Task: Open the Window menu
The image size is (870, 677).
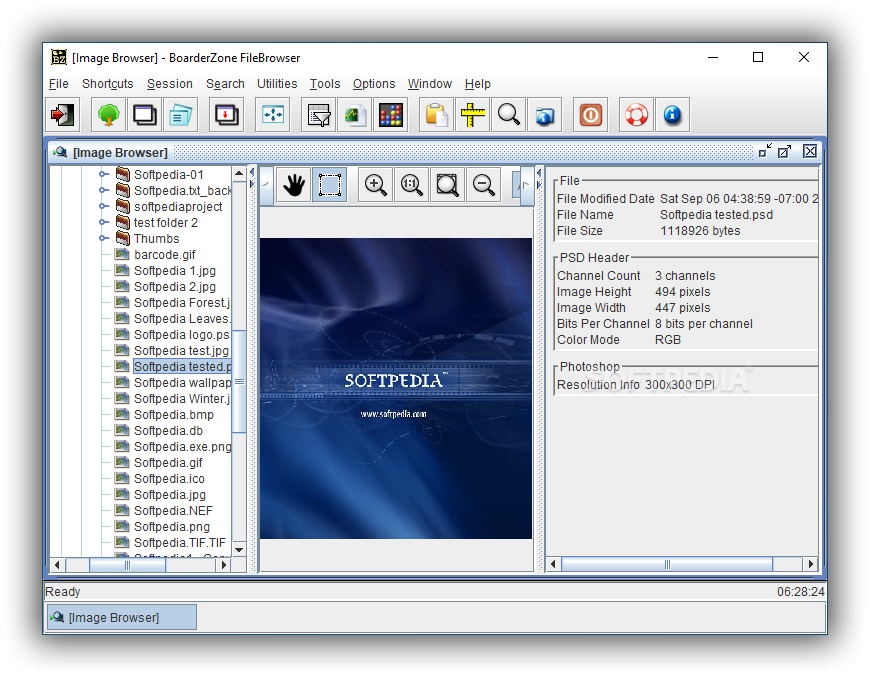Action: pos(429,84)
